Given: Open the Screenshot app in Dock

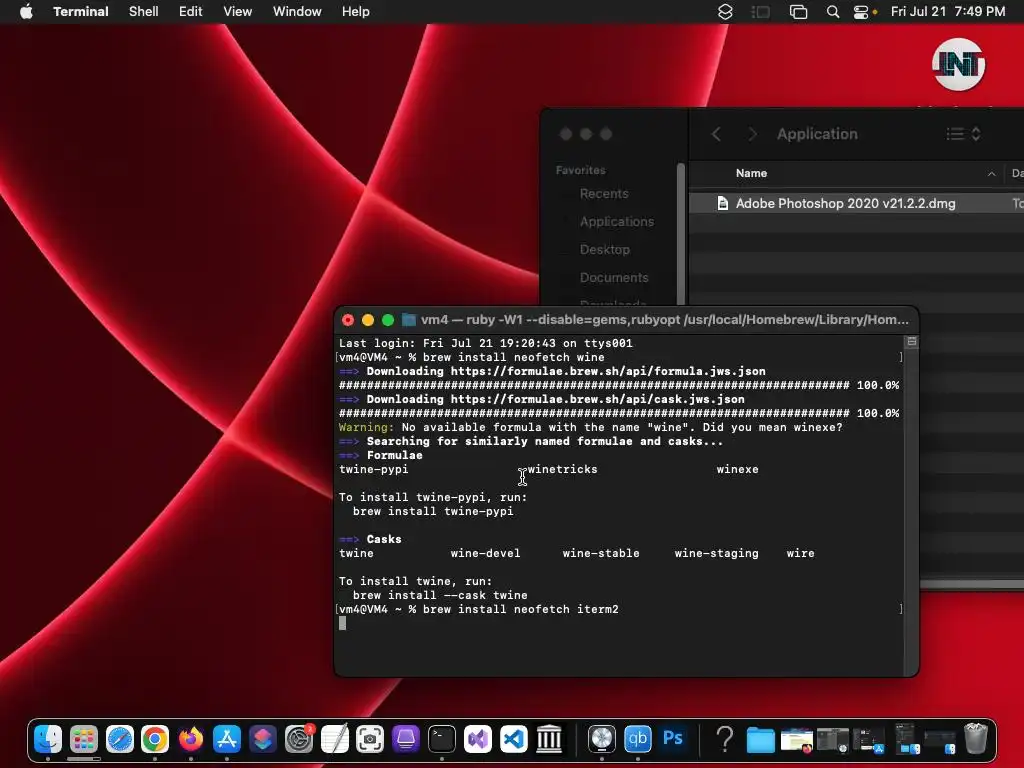Looking at the screenshot, I should (370, 739).
